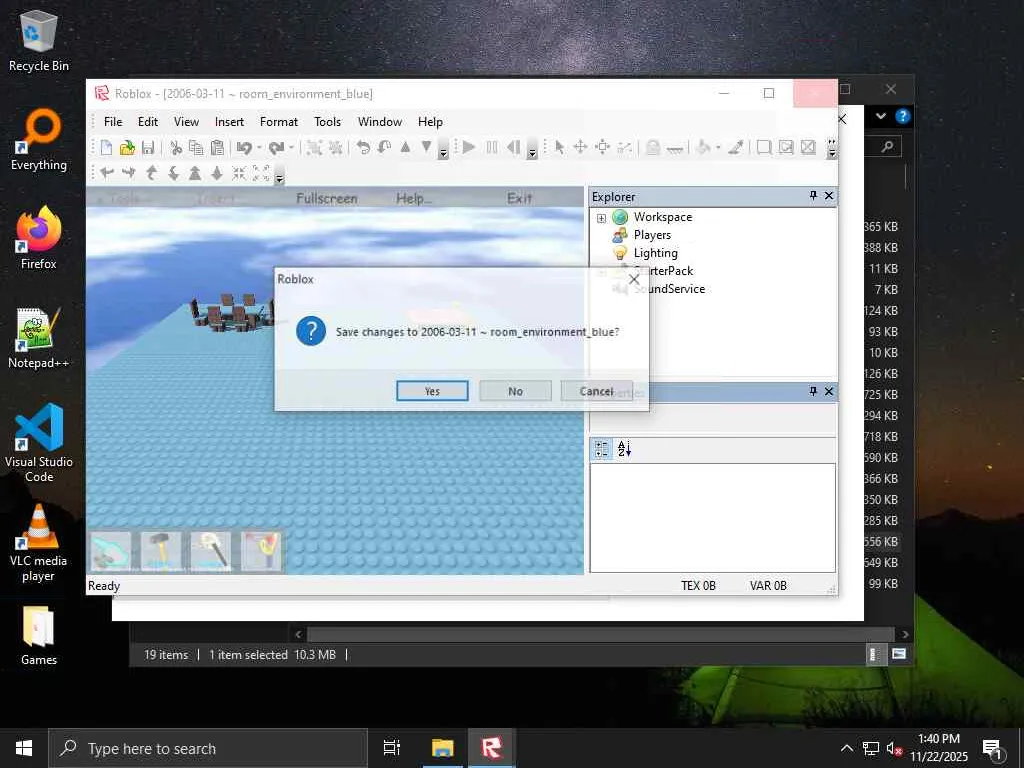This screenshot has height=768, width=1024.
Task: Open the Help menu in menu bar
Action: coord(430,122)
